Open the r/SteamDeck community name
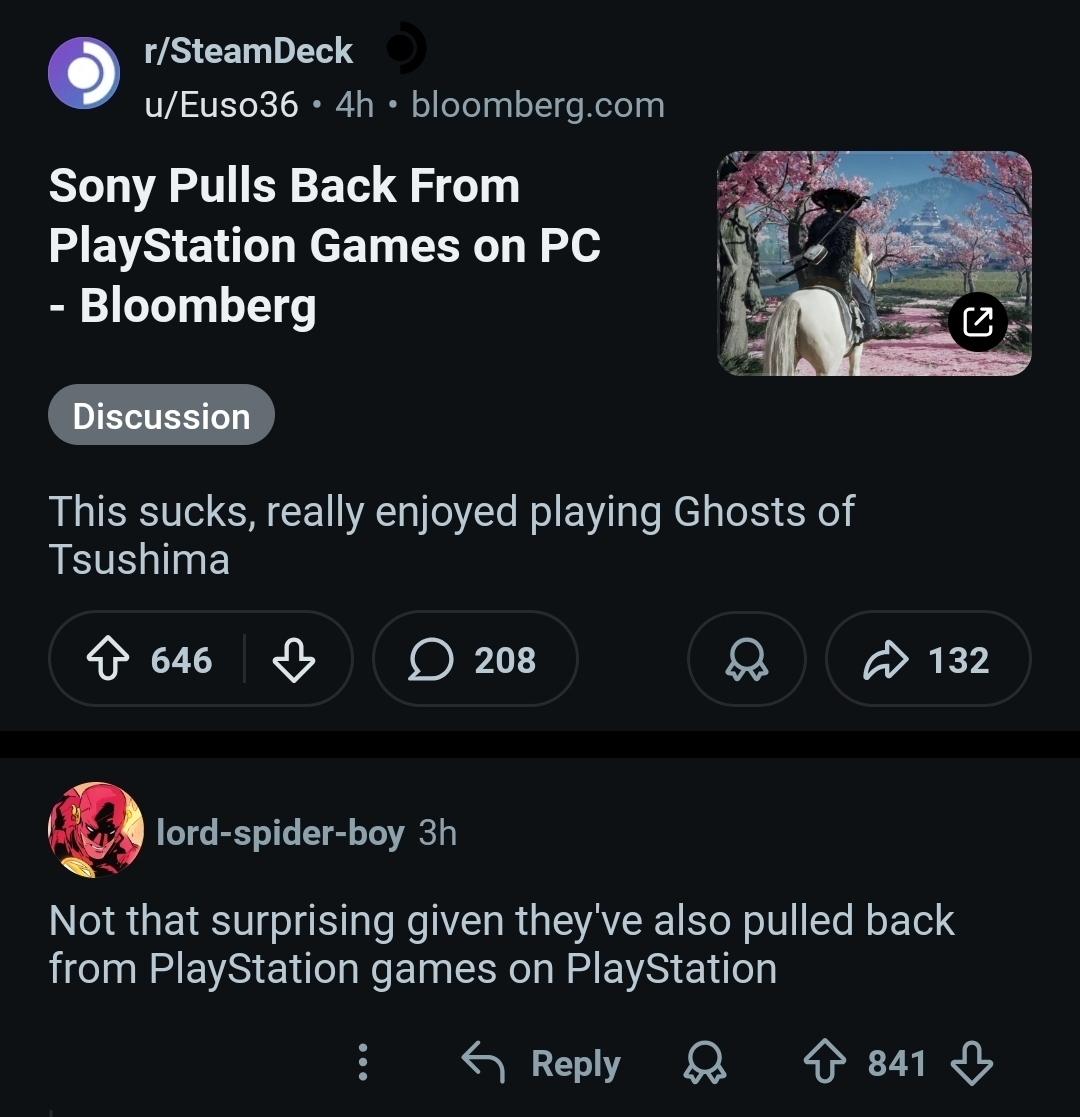This screenshot has height=1117, width=1080. (249, 51)
